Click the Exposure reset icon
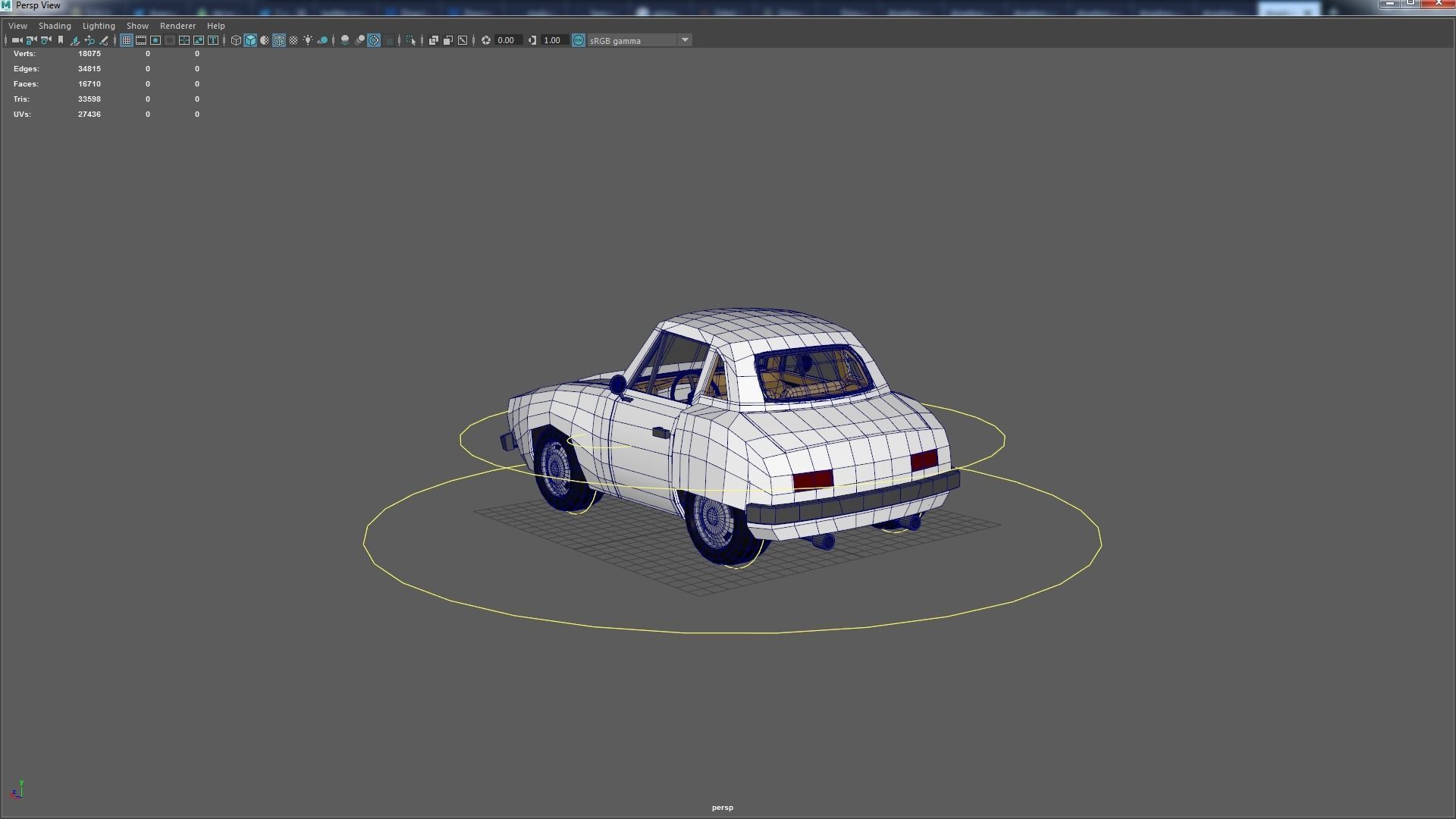This screenshot has width=1456, height=819. point(486,40)
